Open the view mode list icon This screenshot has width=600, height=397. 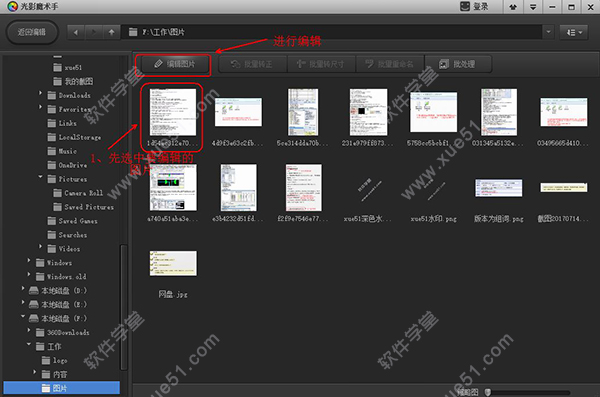[574, 33]
